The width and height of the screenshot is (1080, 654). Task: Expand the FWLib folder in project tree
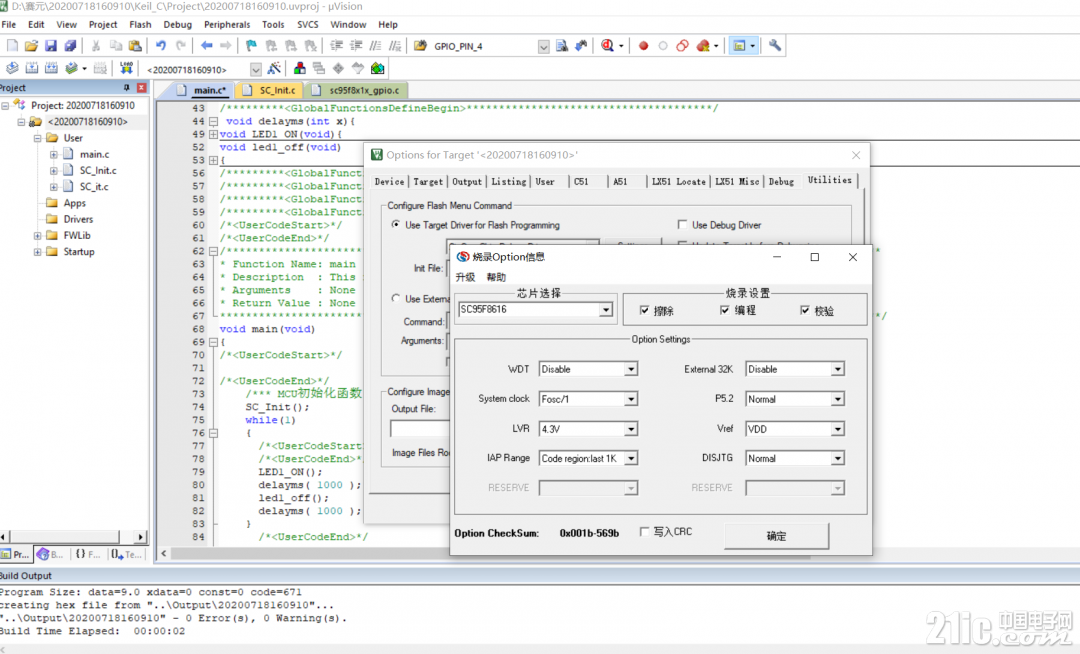pos(37,235)
